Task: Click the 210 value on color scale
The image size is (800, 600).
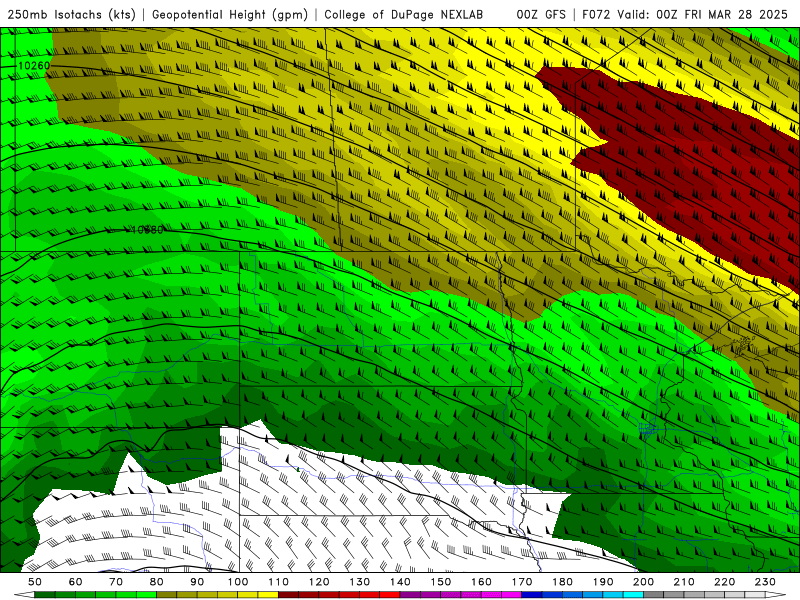Action: pyautogui.click(x=684, y=582)
